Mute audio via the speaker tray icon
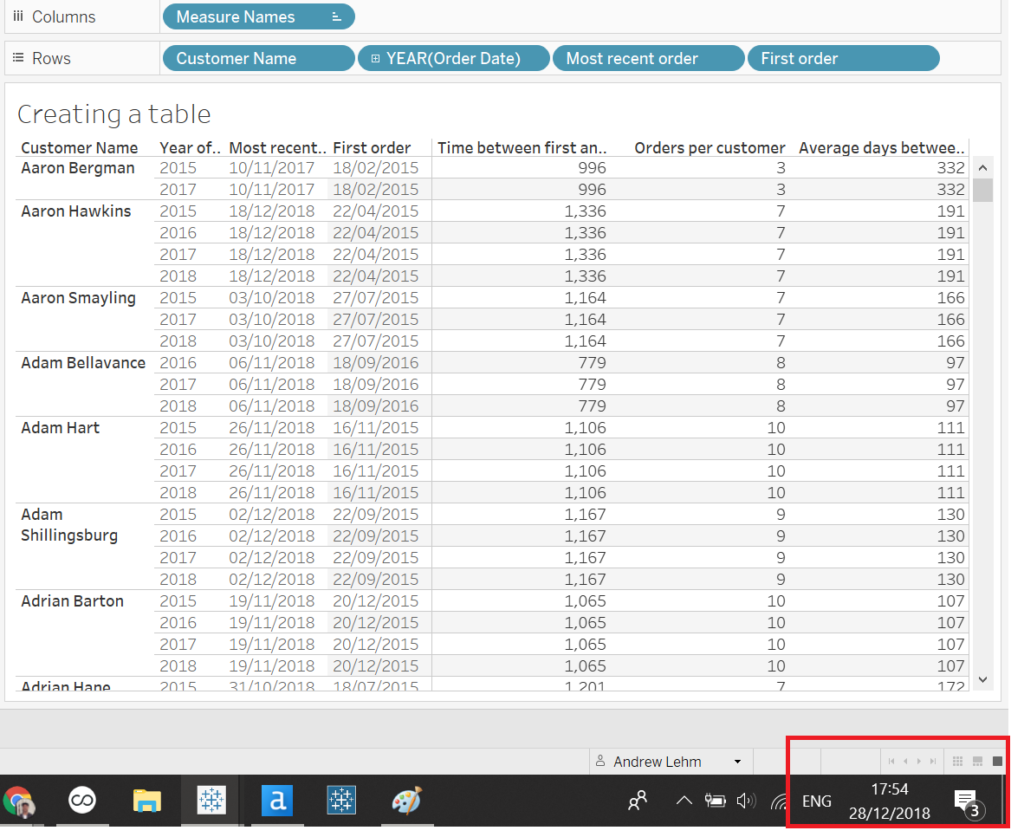The width and height of the screenshot is (1024, 837). pyautogui.click(x=748, y=800)
